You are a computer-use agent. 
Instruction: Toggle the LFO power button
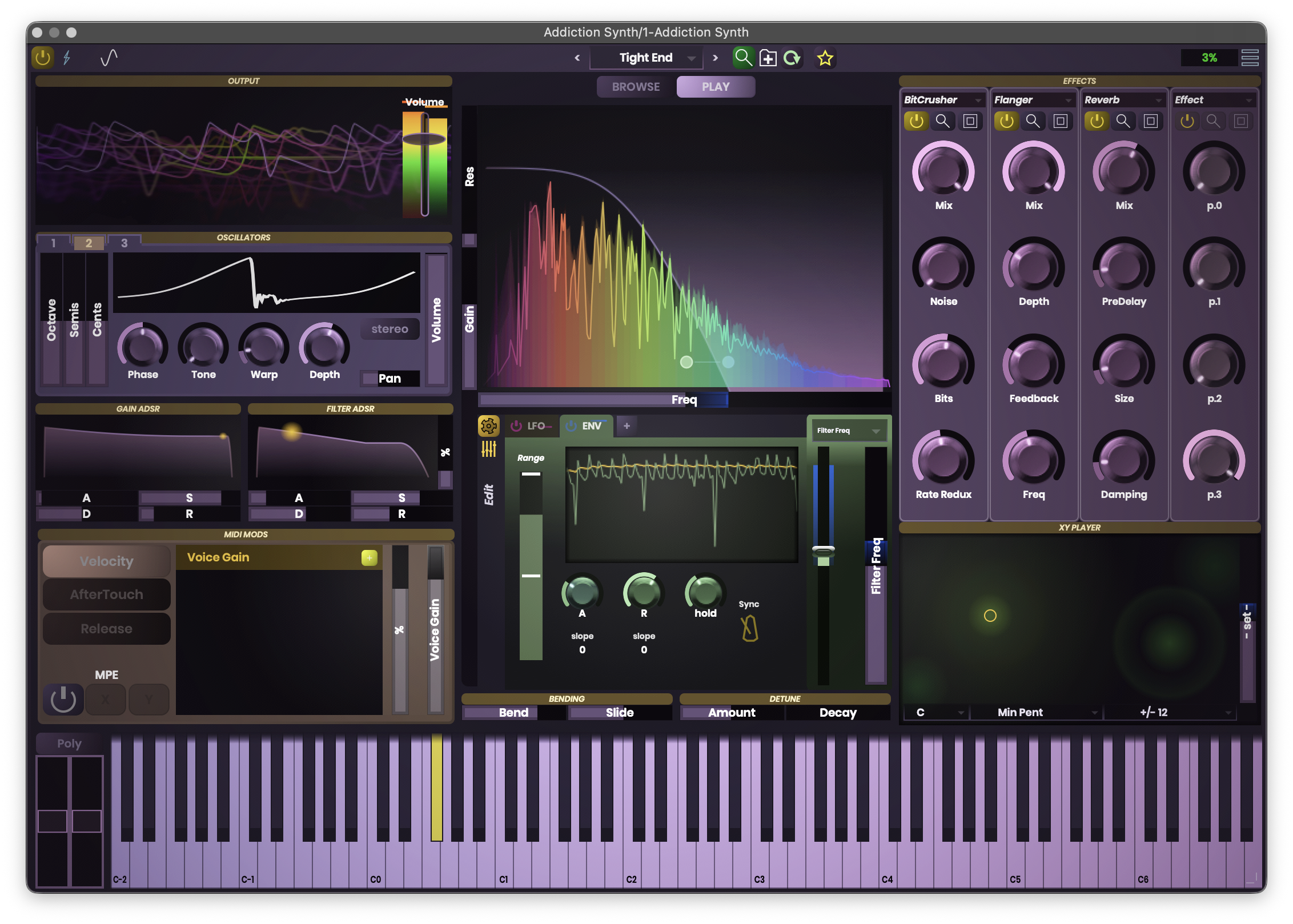(x=516, y=425)
